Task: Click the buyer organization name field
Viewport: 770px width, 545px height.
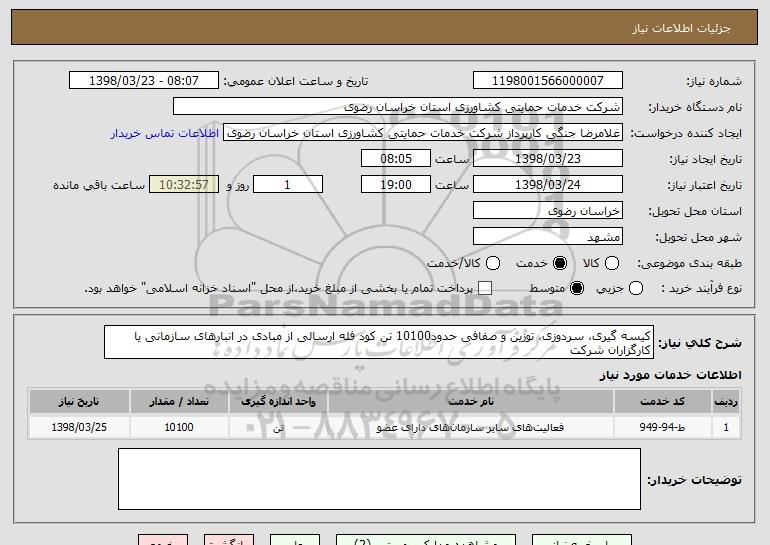Action: (398, 106)
